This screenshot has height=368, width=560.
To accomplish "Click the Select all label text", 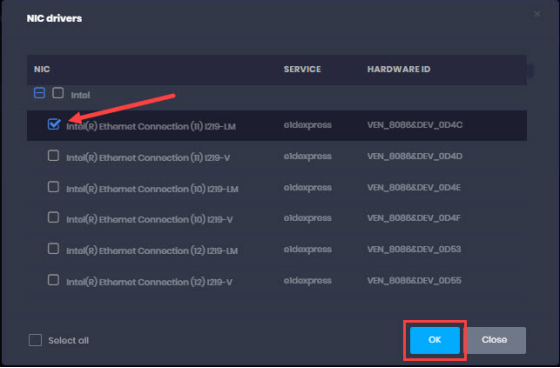I will click(x=69, y=340).
